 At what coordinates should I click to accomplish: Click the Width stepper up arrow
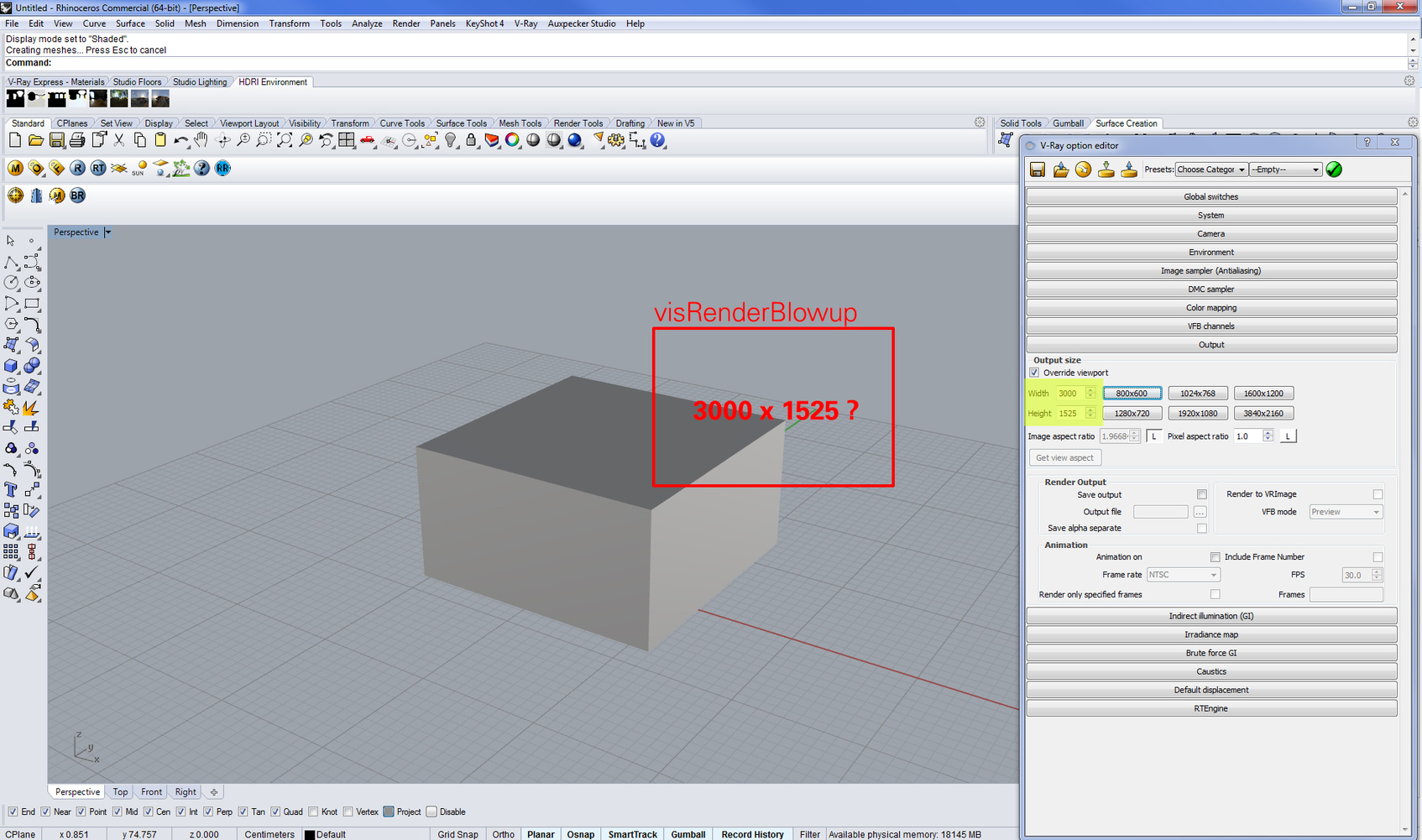click(x=1090, y=390)
